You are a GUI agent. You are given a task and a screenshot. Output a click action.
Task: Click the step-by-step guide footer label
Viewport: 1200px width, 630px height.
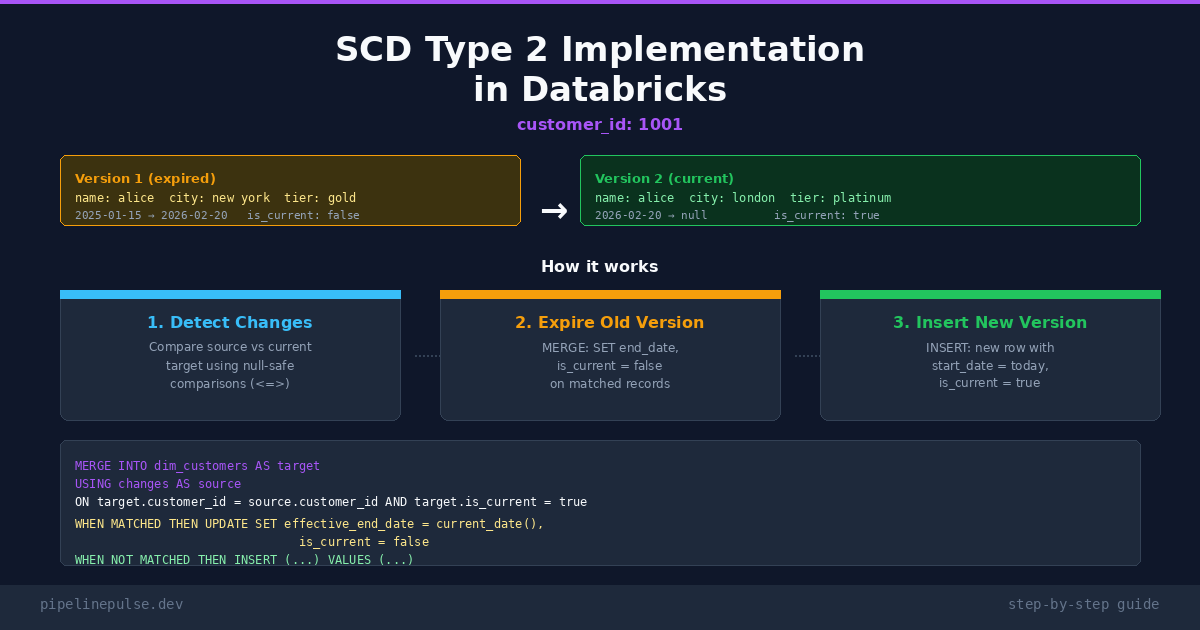point(1084,604)
